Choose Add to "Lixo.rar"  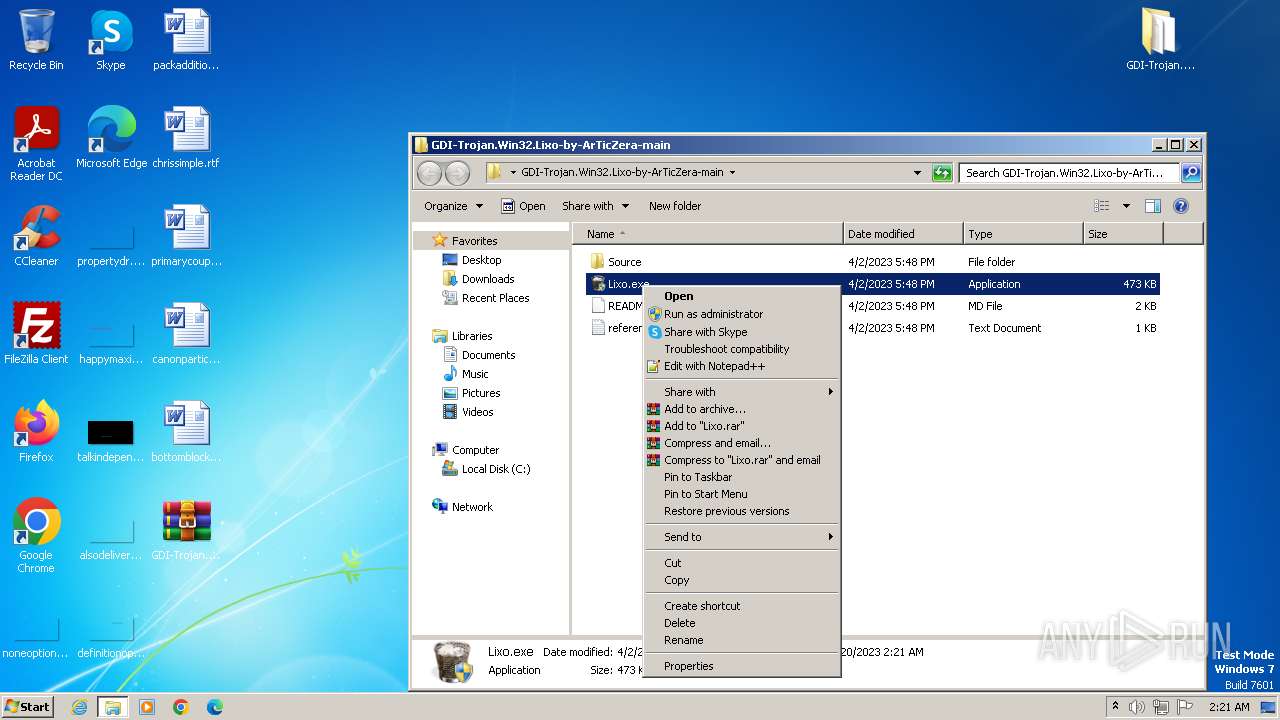(741, 426)
